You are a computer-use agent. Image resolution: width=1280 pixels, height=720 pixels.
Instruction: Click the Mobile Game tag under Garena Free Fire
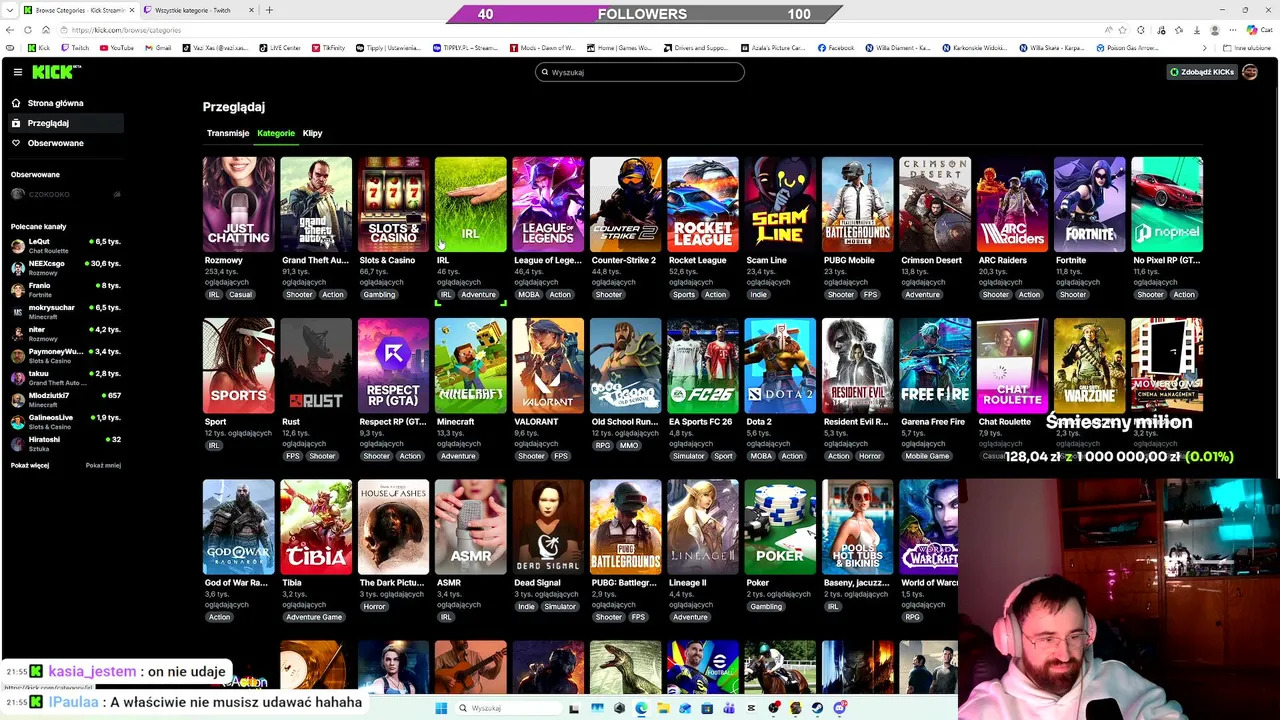[x=927, y=456]
